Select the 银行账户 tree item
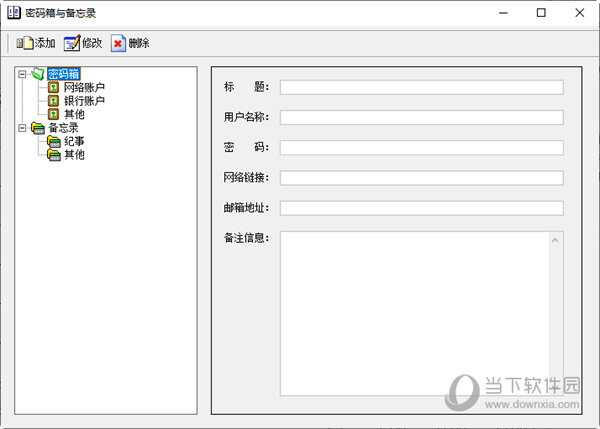 (x=84, y=101)
